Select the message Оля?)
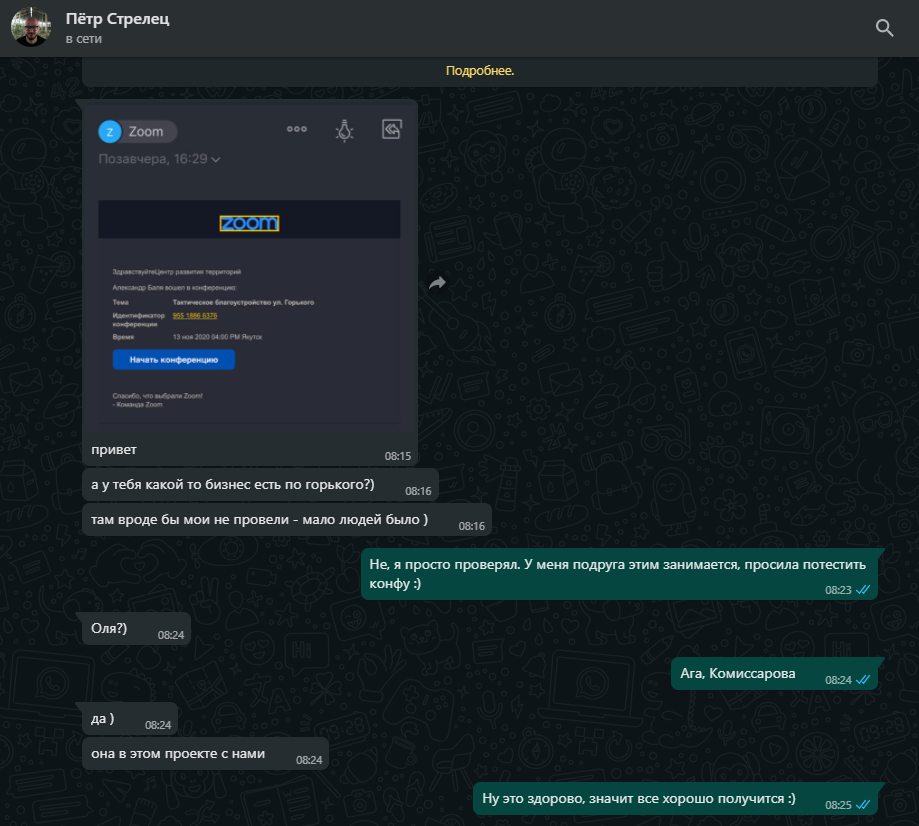Viewport: 919px width, 826px height. coord(109,627)
